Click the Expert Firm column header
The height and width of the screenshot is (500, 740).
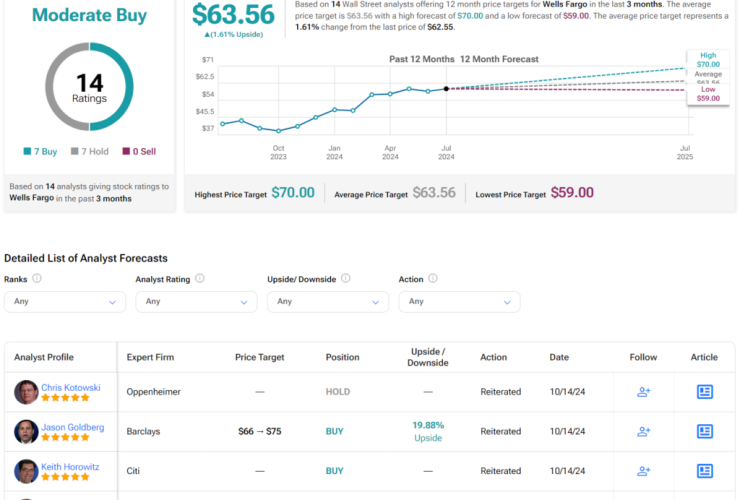[150, 357]
